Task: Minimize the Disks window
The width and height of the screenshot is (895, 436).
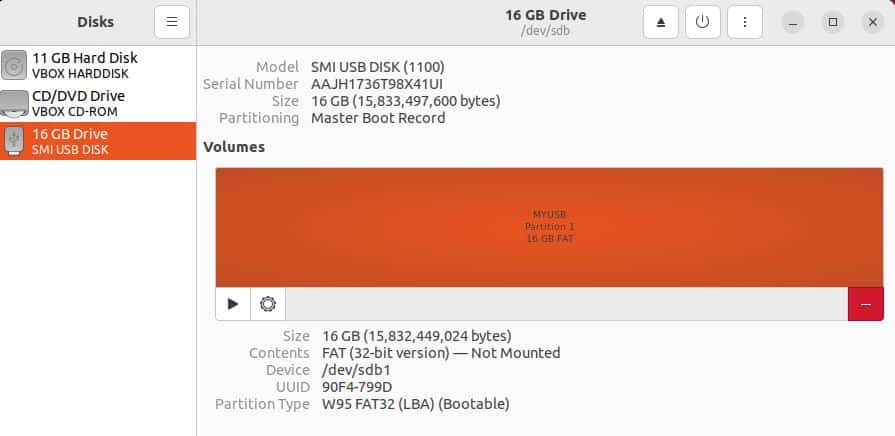Action: point(793,22)
